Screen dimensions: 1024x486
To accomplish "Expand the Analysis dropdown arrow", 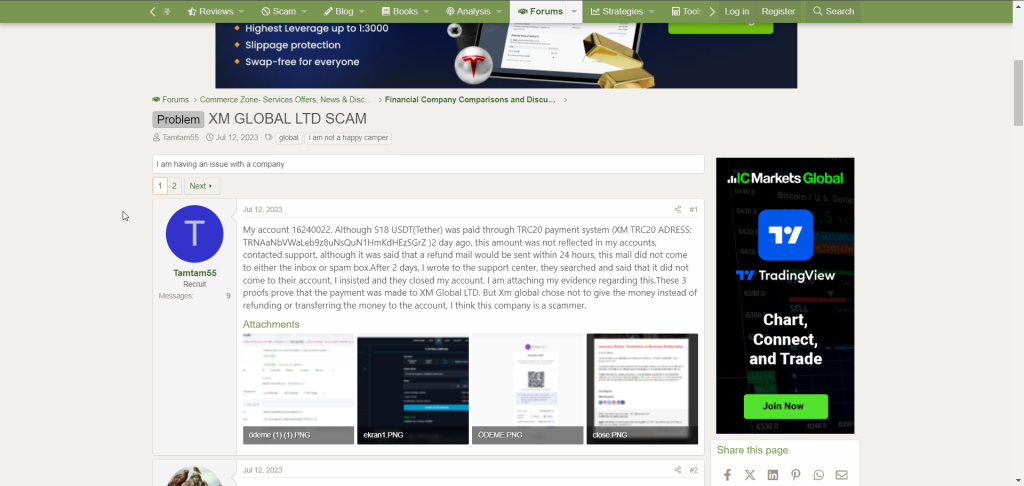I will tap(498, 11).
